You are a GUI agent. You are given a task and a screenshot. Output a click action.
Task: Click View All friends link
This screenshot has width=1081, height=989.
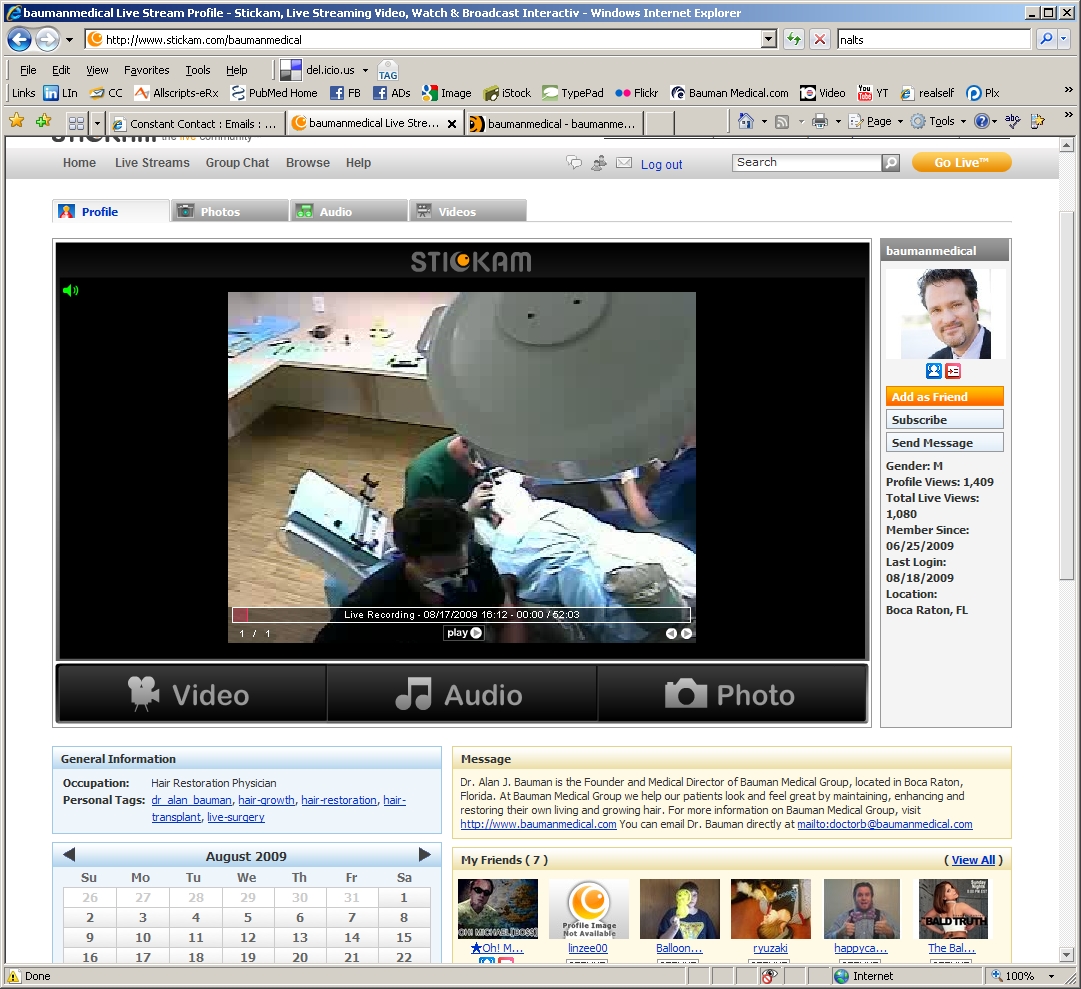click(x=973, y=860)
